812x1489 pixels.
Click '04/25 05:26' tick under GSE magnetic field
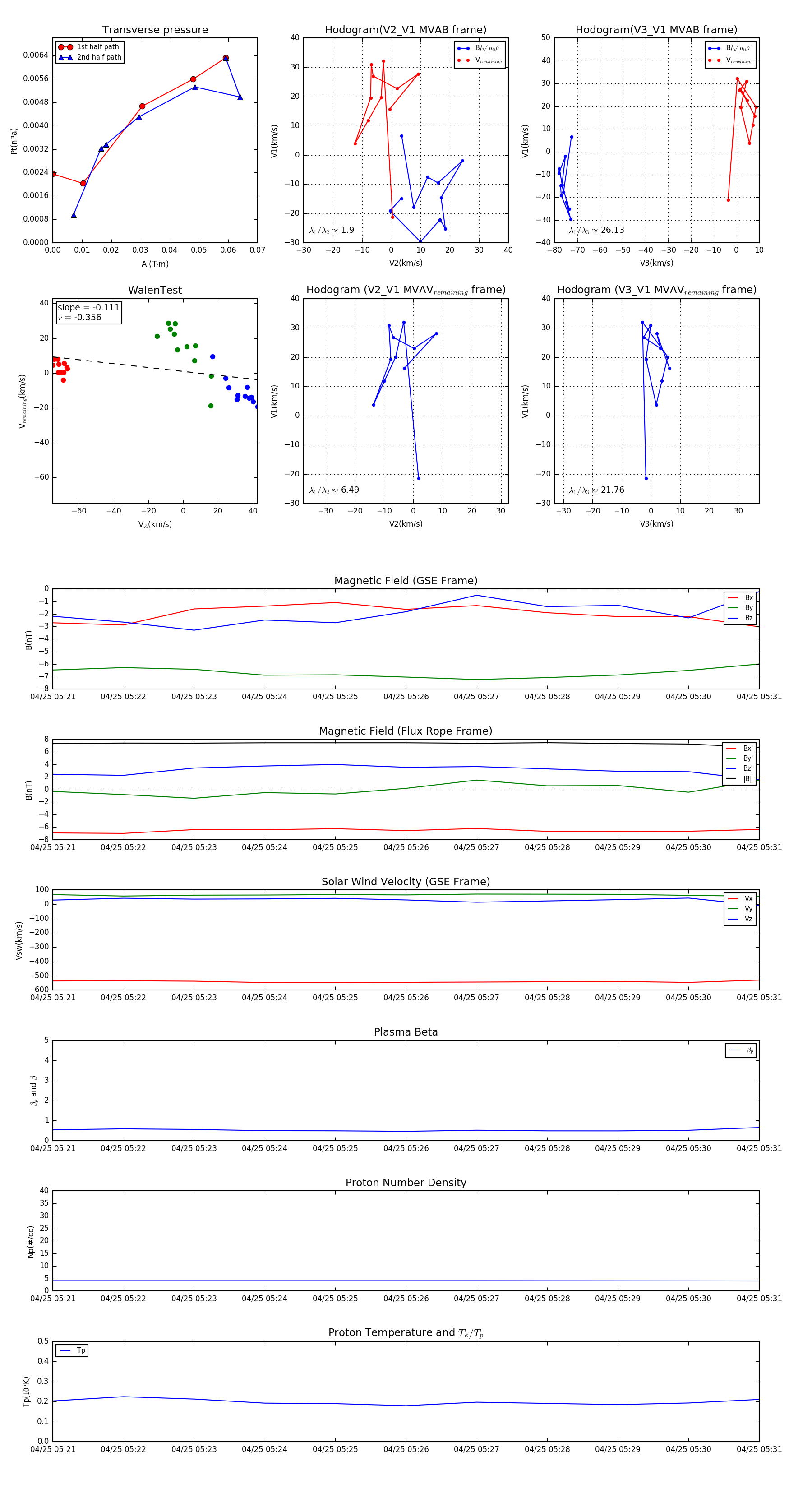pos(406,697)
